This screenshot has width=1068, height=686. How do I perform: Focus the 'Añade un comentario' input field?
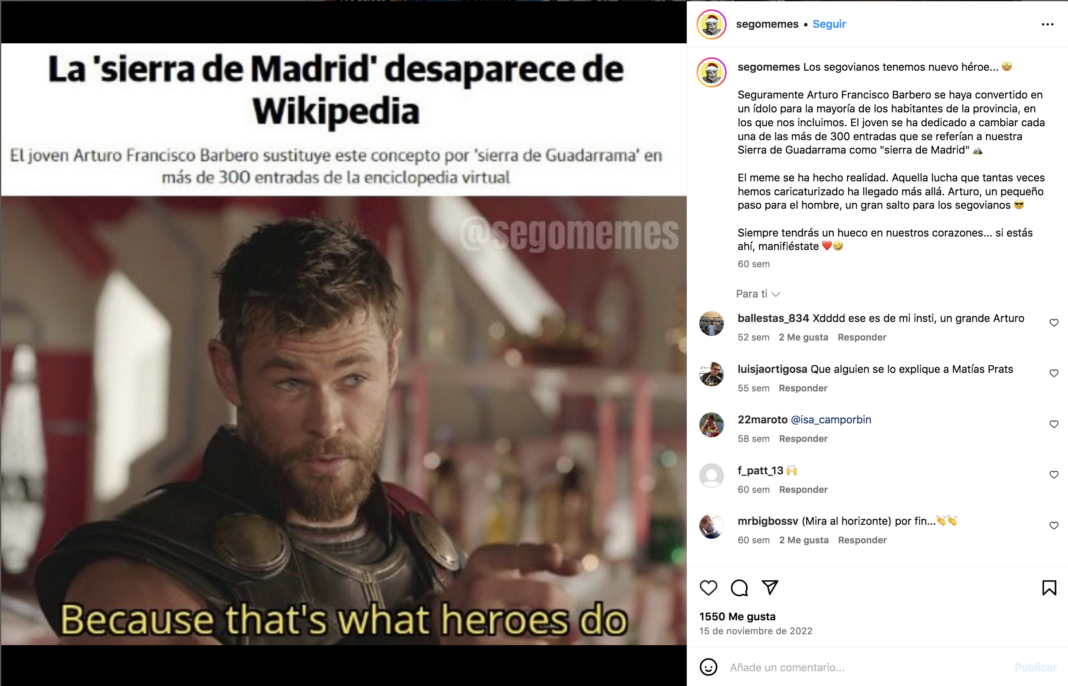click(x=865, y=668)
